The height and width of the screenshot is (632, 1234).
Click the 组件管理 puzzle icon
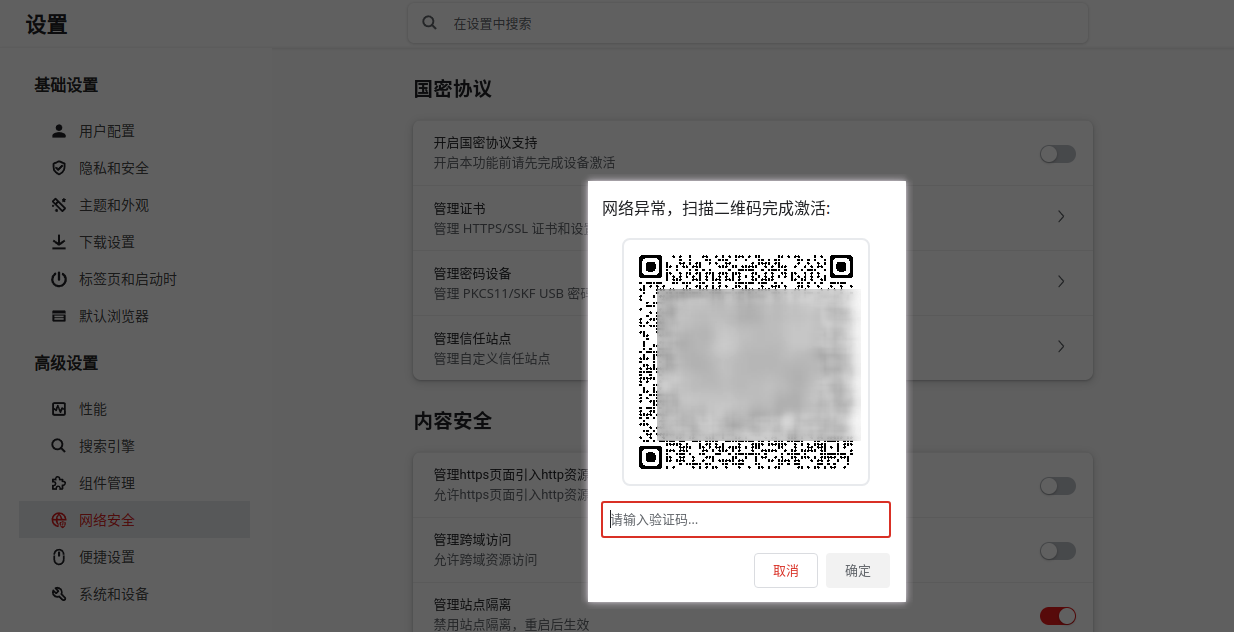59,483
